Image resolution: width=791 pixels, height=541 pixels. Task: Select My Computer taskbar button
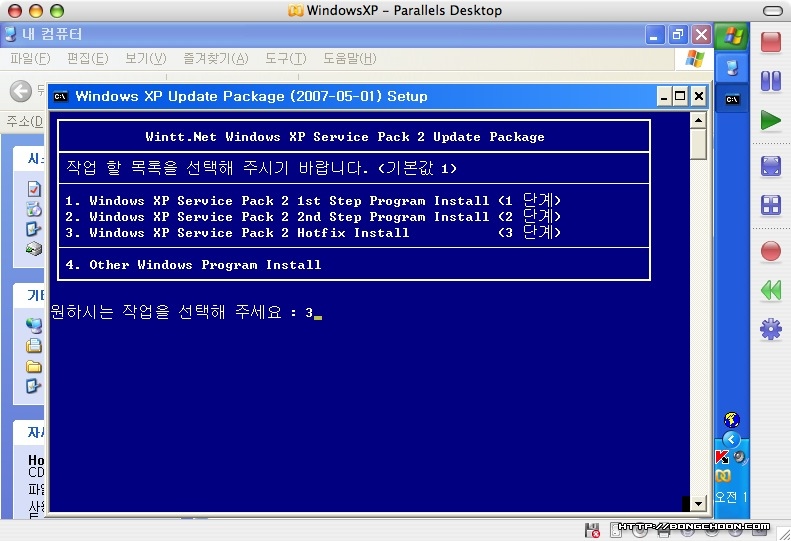pos(732,68)
